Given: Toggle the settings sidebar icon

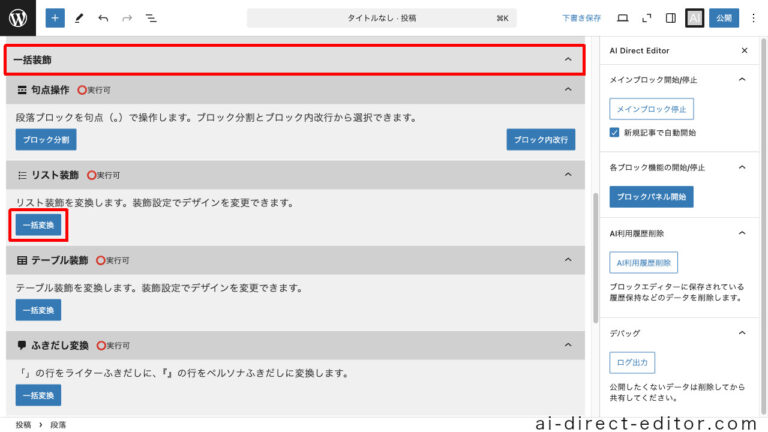Looking at the screenshot, I should 671,18.
